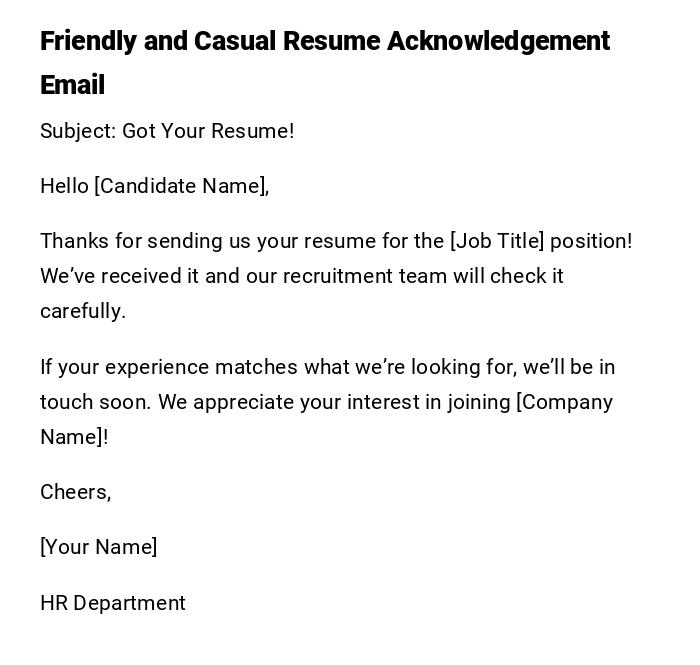Click the "[Company" placeholder word
This screenshot has height=665, width=700.
pyautogui.click(x=564, y=402)
